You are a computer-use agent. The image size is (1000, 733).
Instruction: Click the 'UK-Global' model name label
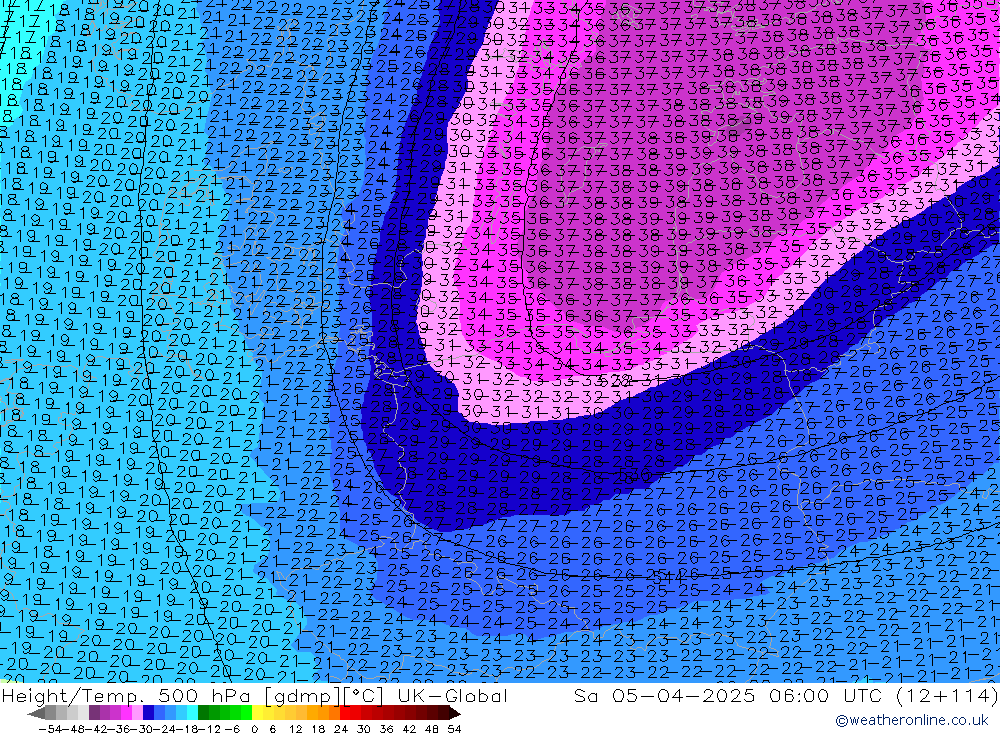[x=452, y=695]
